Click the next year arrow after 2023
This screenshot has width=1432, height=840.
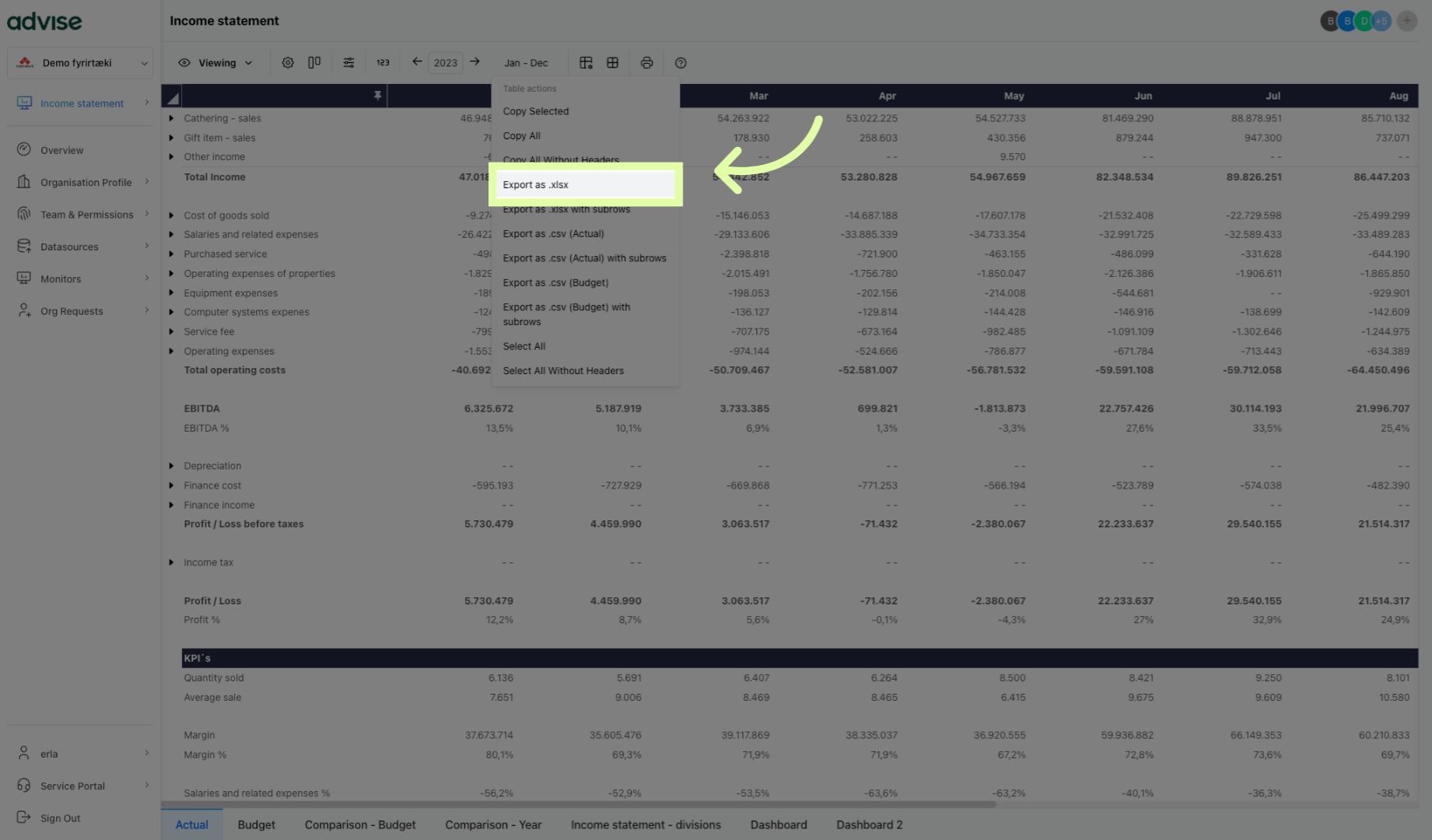click(475, 62)
